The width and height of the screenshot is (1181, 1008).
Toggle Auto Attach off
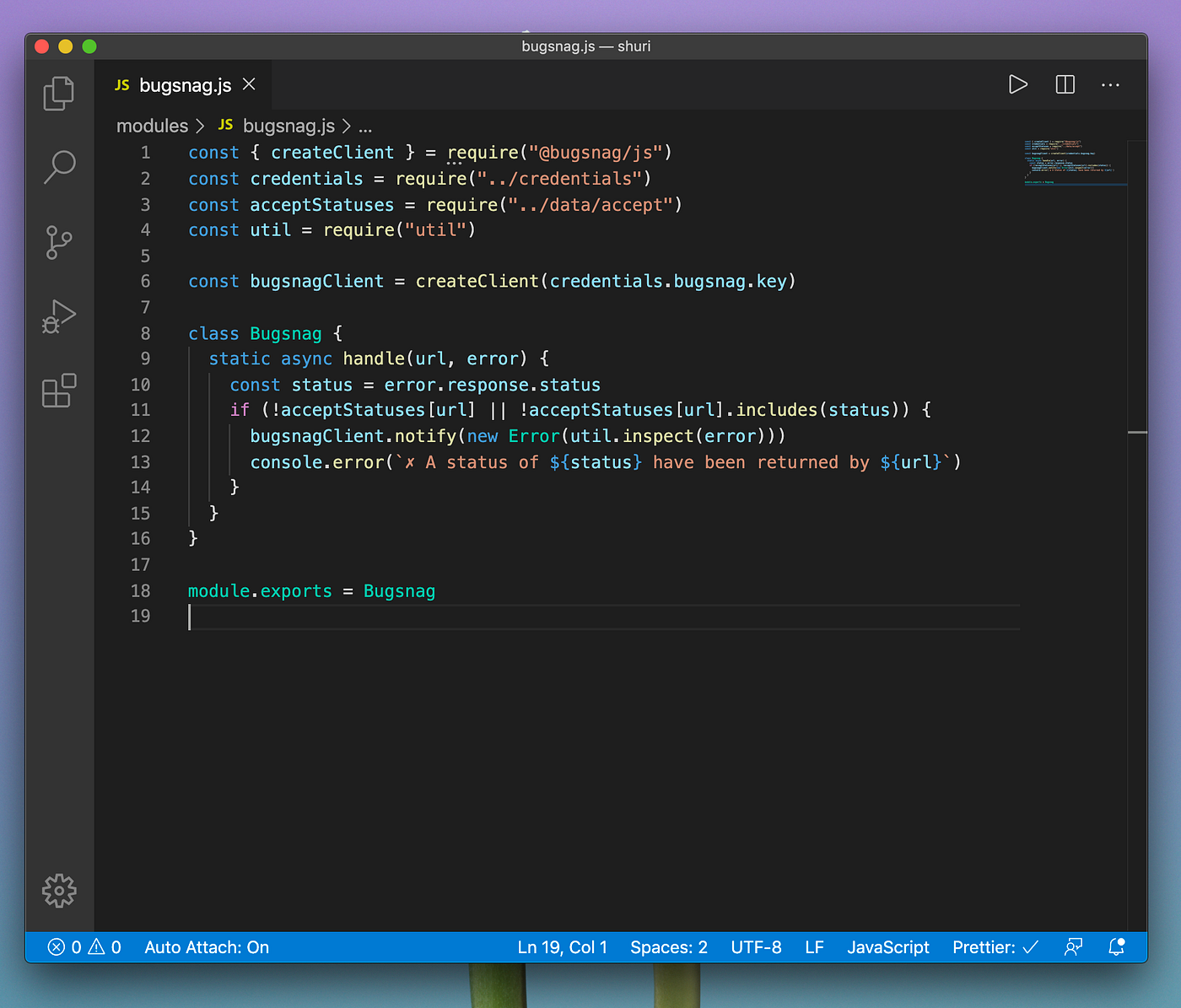click(x=206, y=947)
